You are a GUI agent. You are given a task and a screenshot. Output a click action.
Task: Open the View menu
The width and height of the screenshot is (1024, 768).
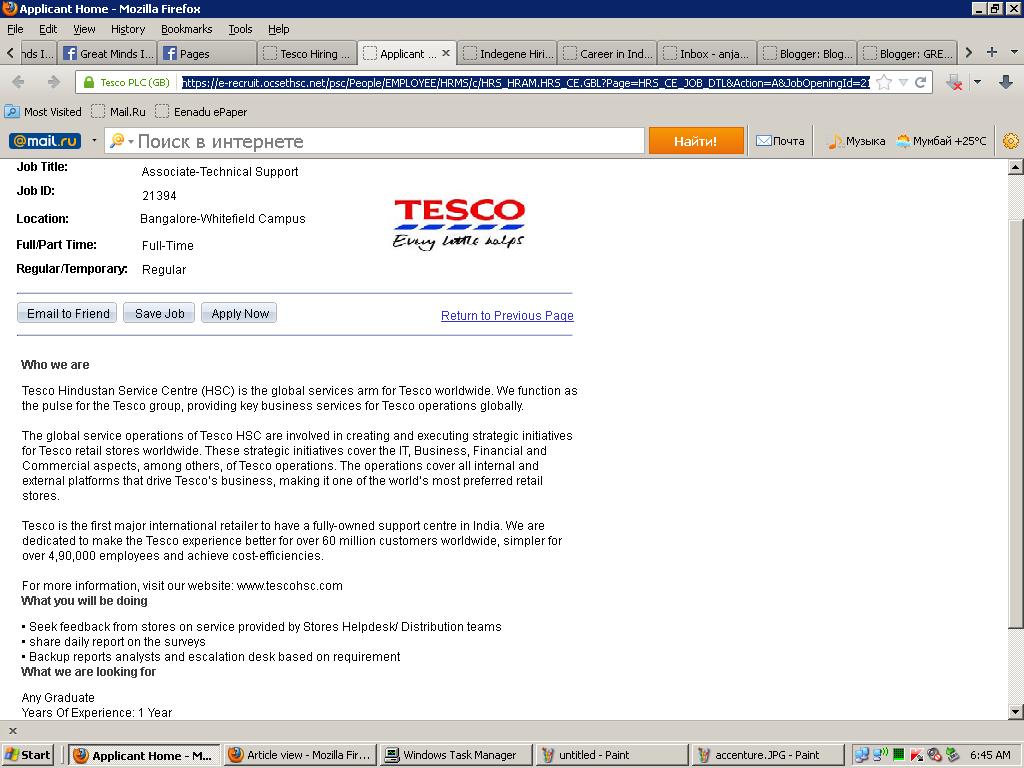(84, 29)
